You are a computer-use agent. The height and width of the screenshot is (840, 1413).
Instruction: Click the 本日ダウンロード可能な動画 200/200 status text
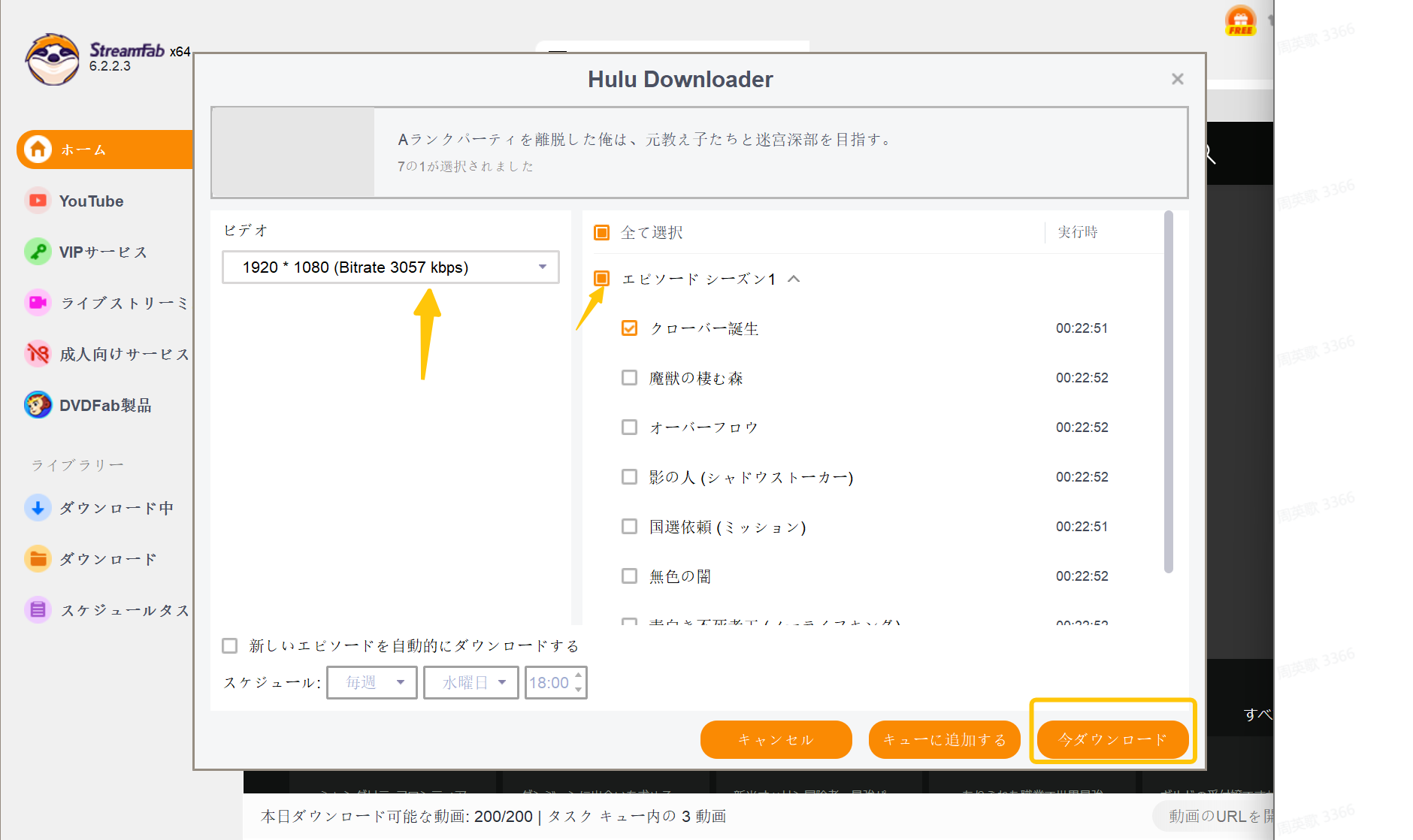tap(396, 817)
